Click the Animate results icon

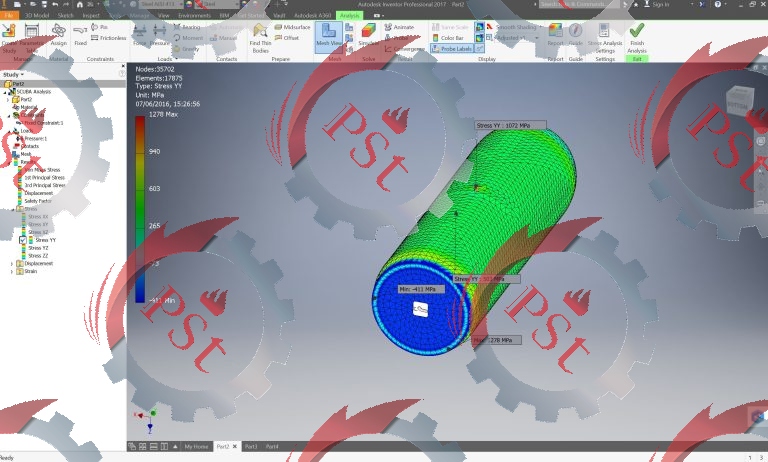click(x=401, y=27)
